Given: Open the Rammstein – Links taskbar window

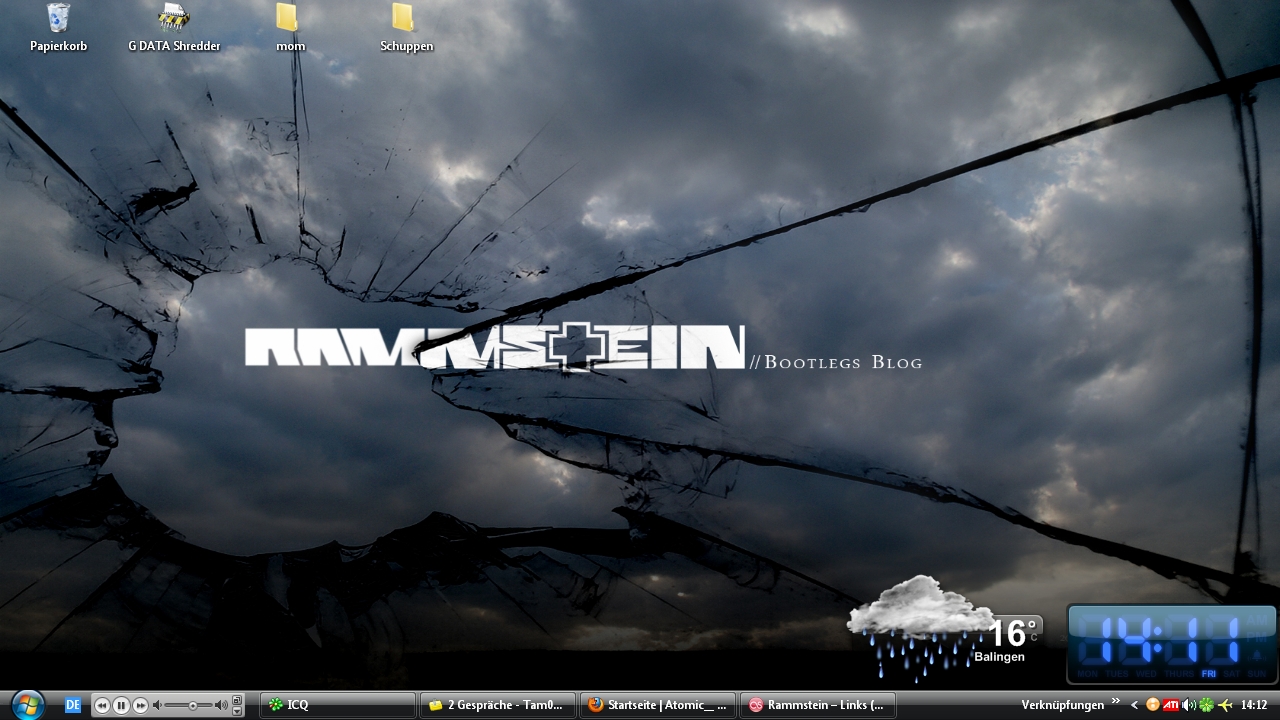Looking at the screenshot, I should tap(818, 705).
